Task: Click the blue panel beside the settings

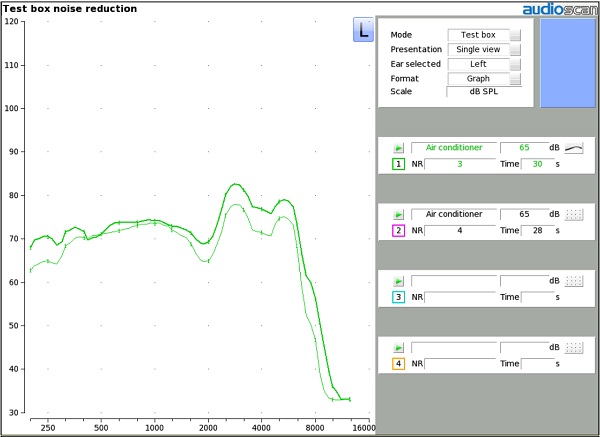Action: 568,63
